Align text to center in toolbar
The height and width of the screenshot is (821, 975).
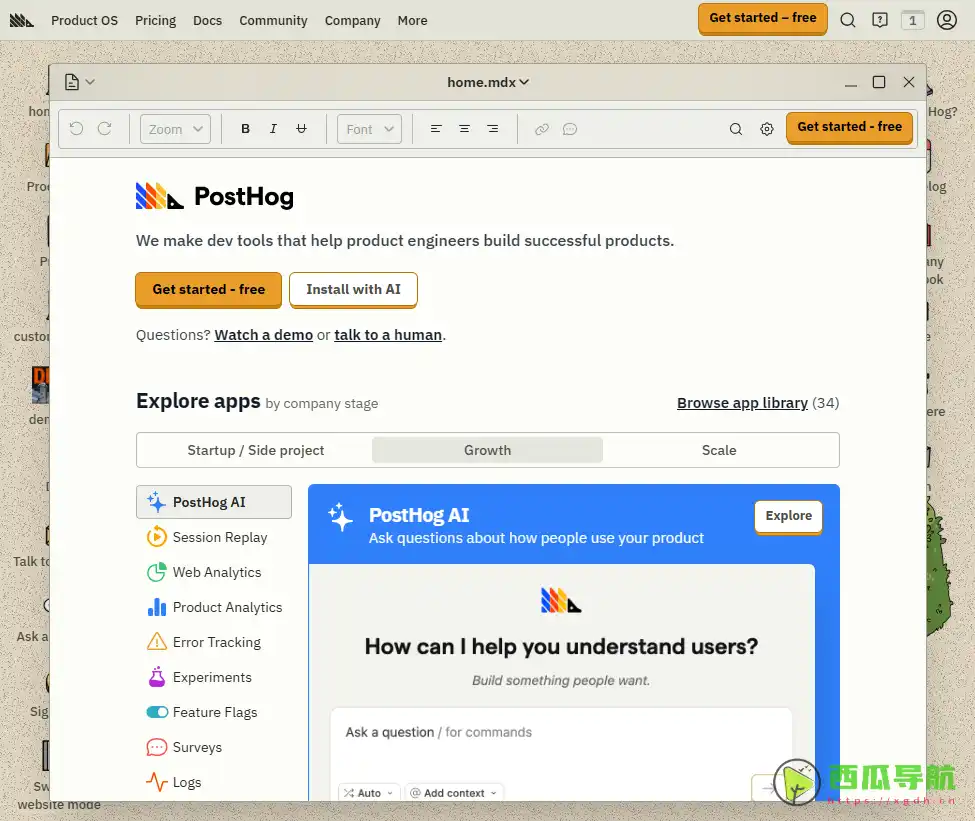pos(464,129)
